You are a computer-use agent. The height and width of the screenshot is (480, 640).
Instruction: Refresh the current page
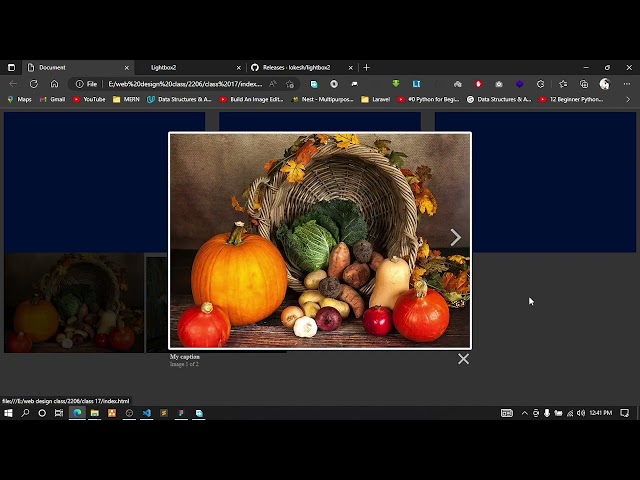pos(34,84)
